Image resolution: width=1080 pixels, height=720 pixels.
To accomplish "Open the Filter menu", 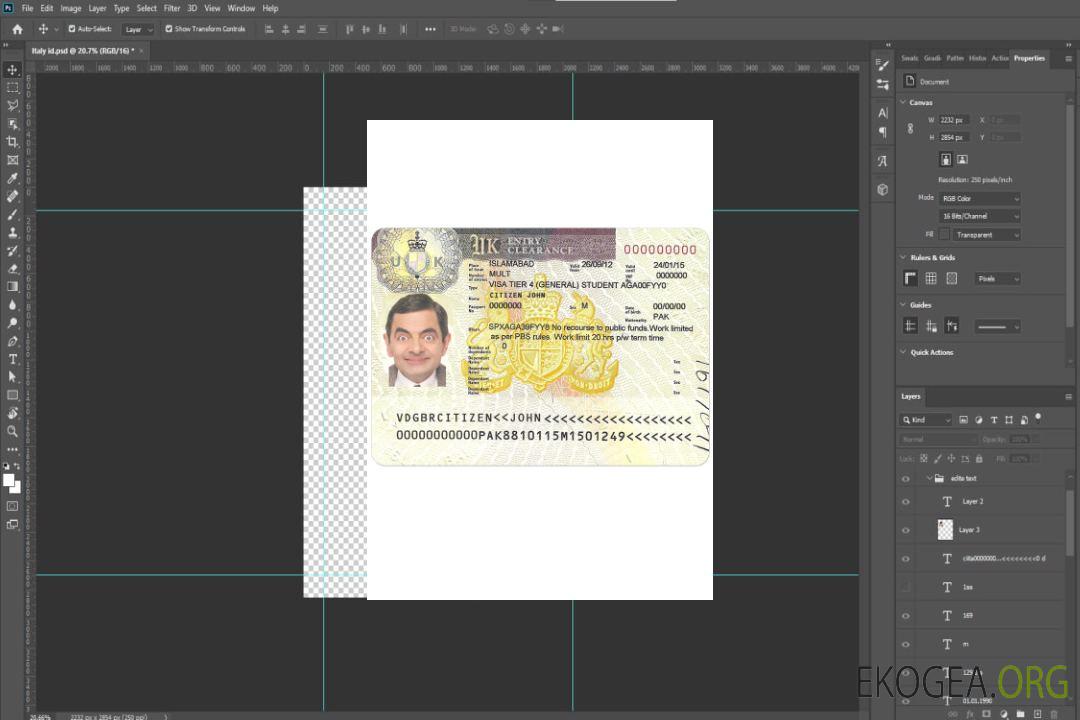I will pos(172,8).
